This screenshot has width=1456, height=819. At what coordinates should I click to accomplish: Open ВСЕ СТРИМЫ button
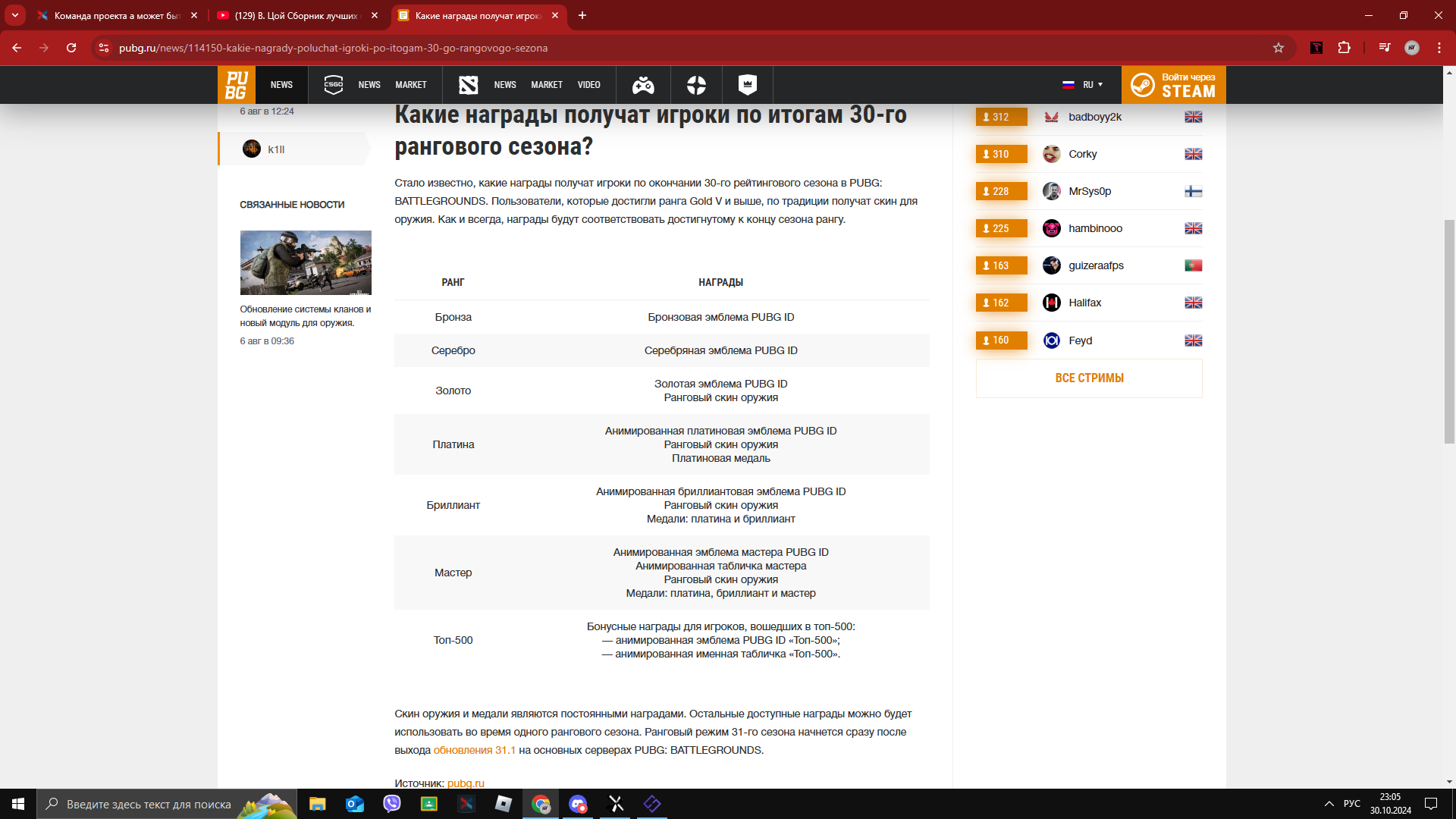[1089, 378]
